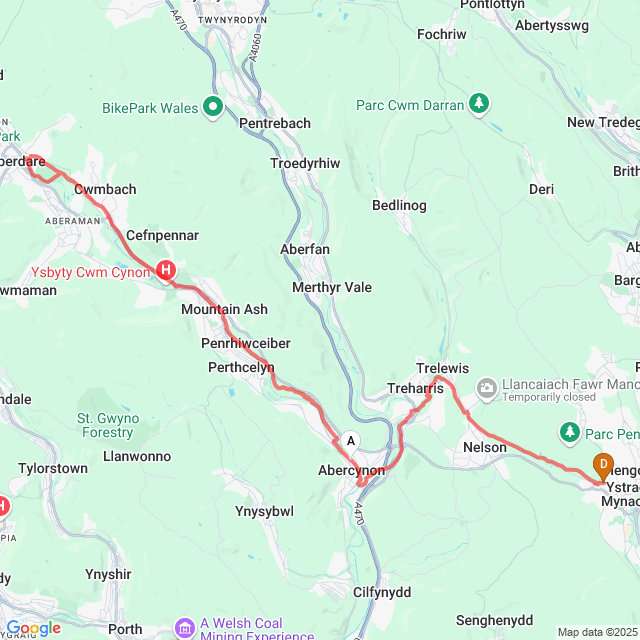640x640 pixels.
Task: Click the Parc Cwm Darran tree icon
Action: click(x=479, y=104)
